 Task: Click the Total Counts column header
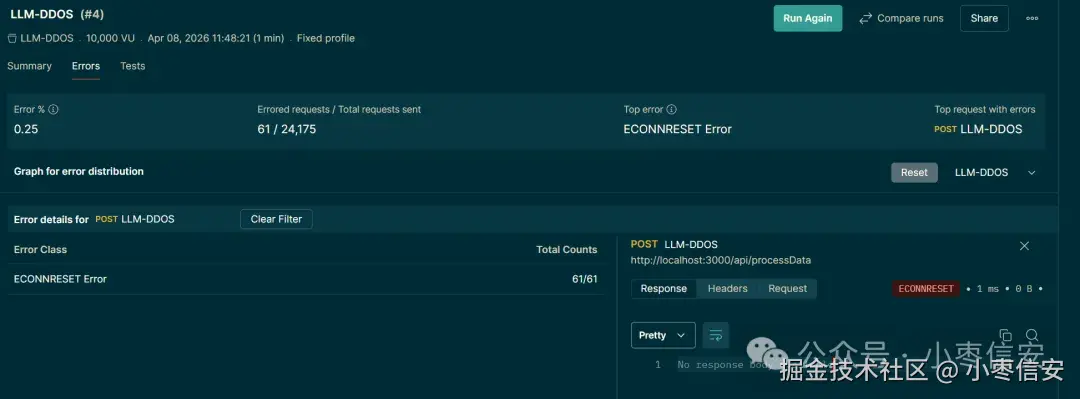(x=567, y=249)
